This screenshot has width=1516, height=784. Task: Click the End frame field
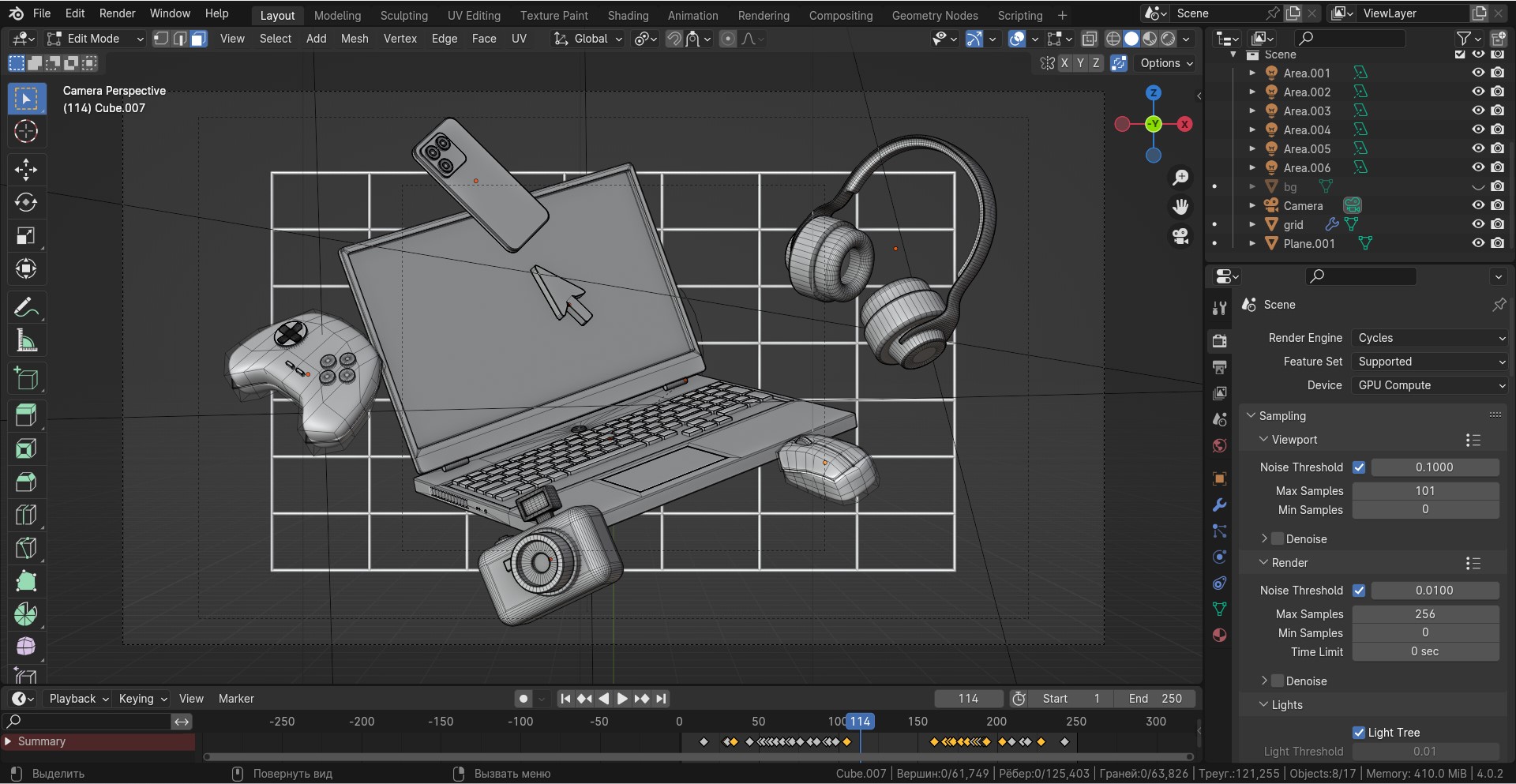[x=1155, y=699]
